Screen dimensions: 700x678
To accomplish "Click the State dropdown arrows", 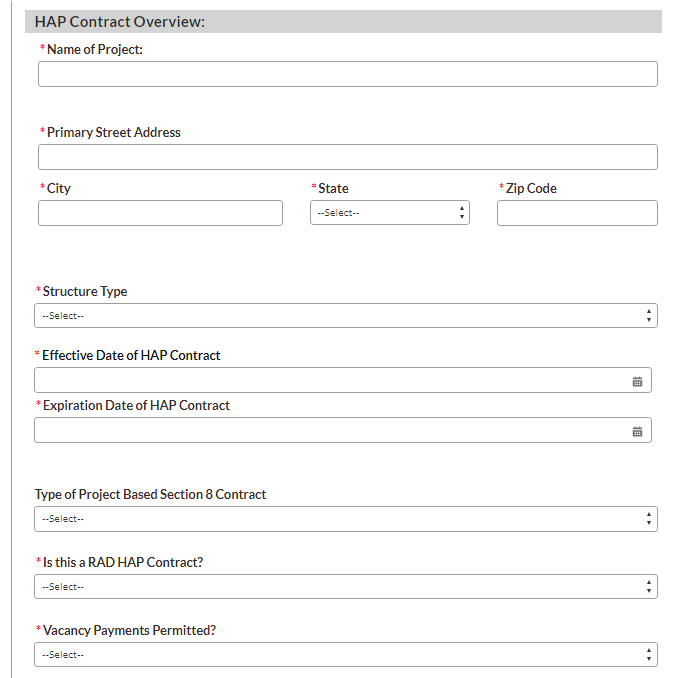I will (461, 213).
